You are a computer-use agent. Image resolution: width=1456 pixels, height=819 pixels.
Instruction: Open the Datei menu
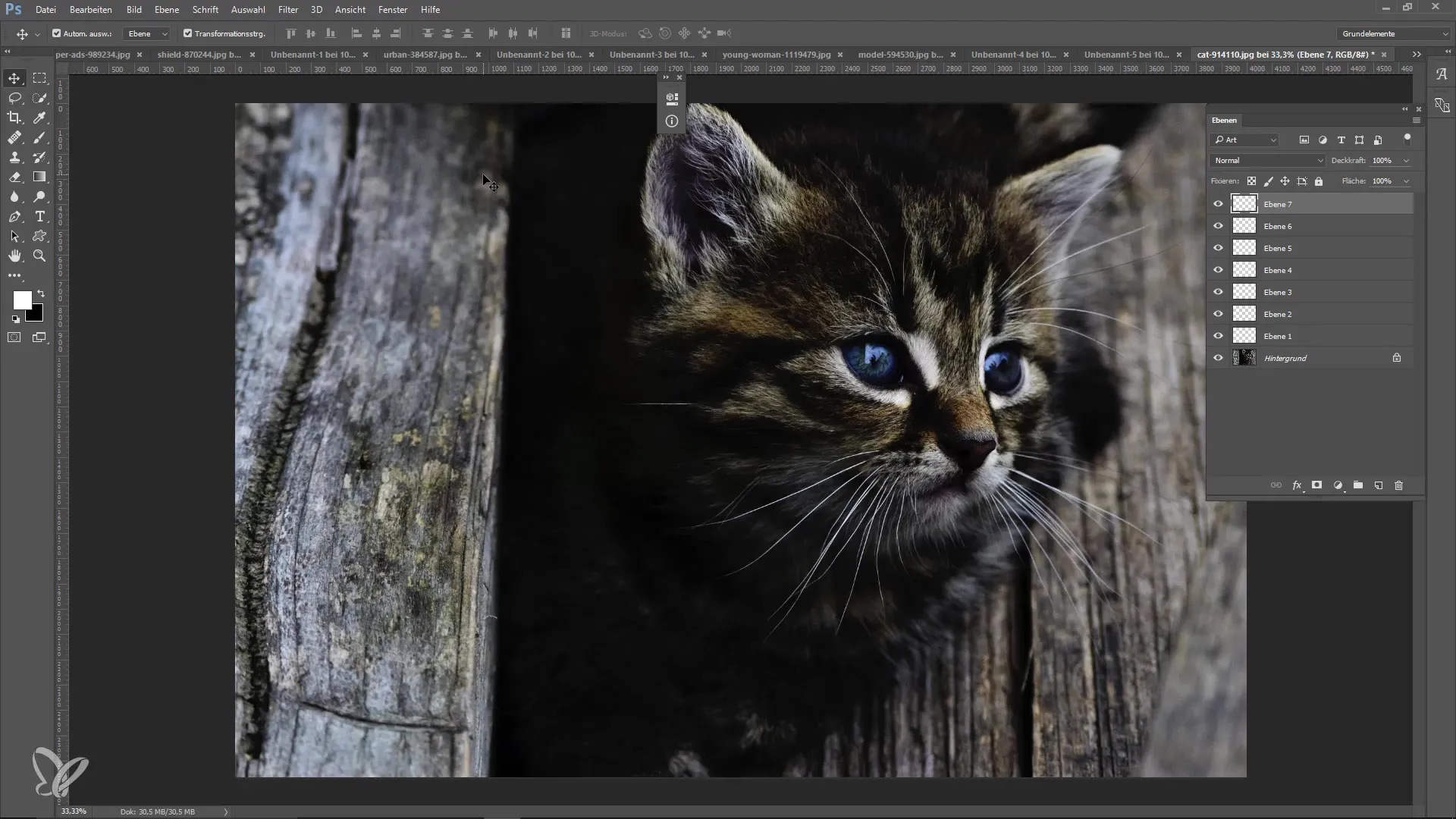[45, 10]
